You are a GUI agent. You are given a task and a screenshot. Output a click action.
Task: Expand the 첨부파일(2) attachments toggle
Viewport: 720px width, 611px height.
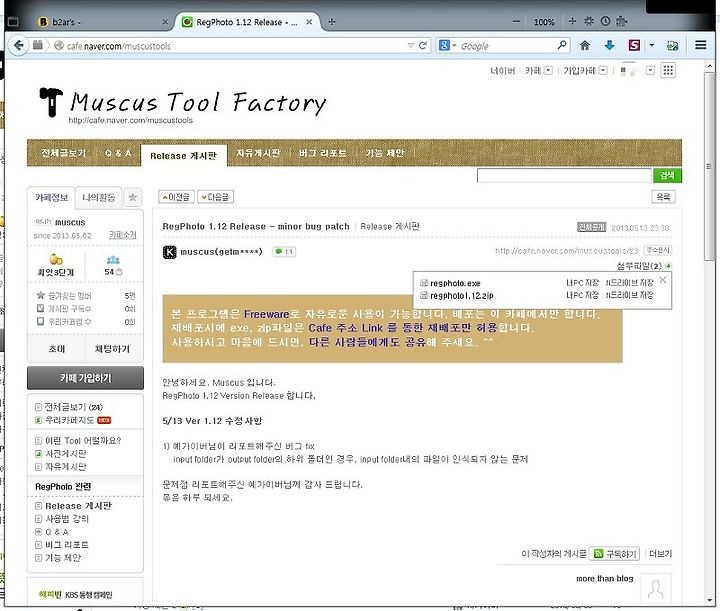pos(669,266)
